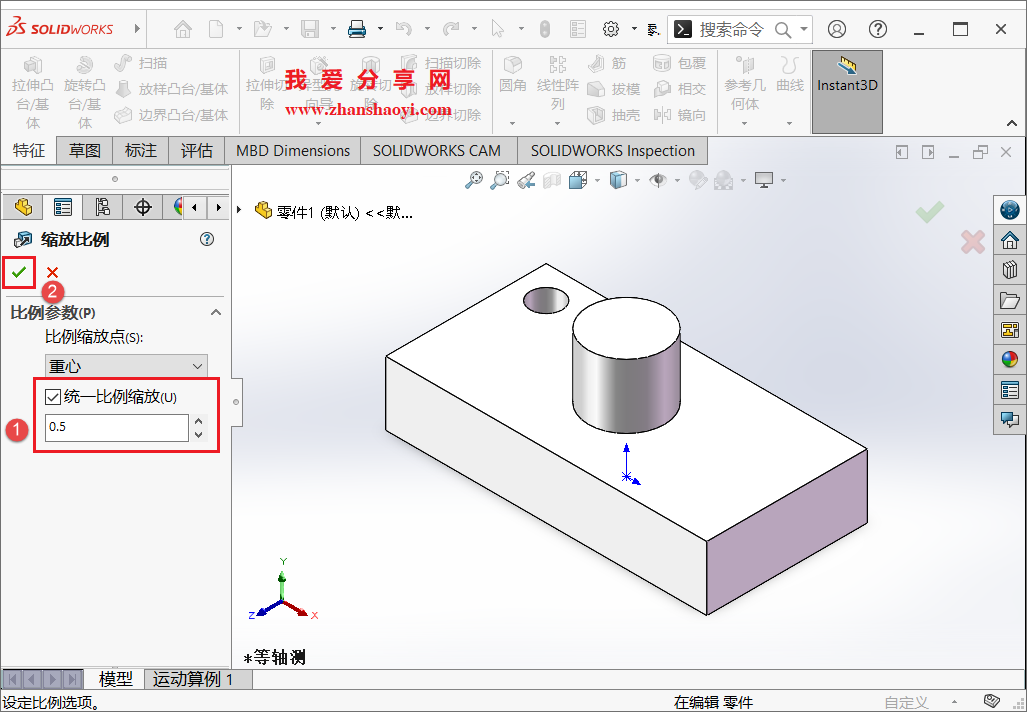Open the Display Style dropdown arrow
1027x712 pixels.
click(637, 179)
